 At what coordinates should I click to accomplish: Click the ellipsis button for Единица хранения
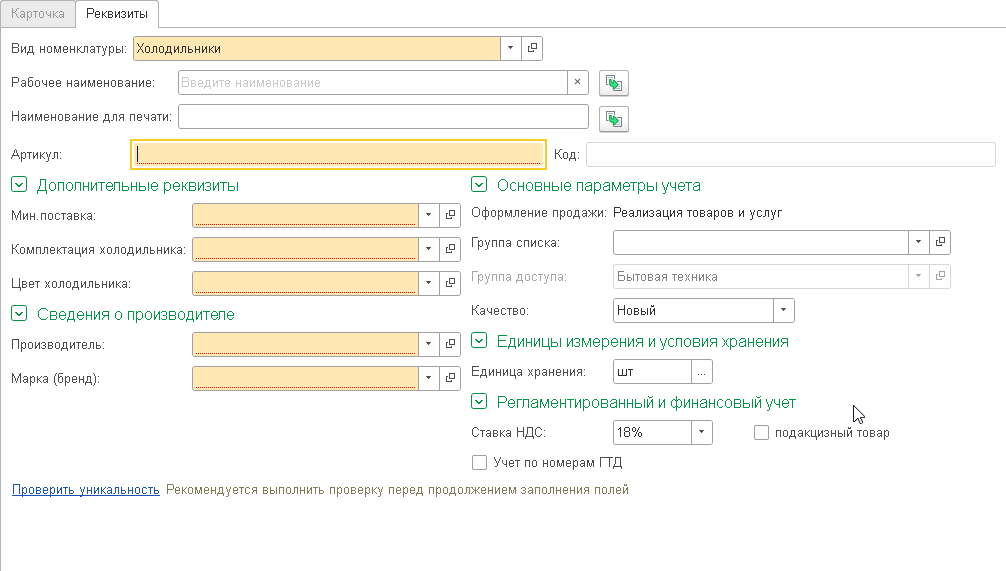pos(702,372)
